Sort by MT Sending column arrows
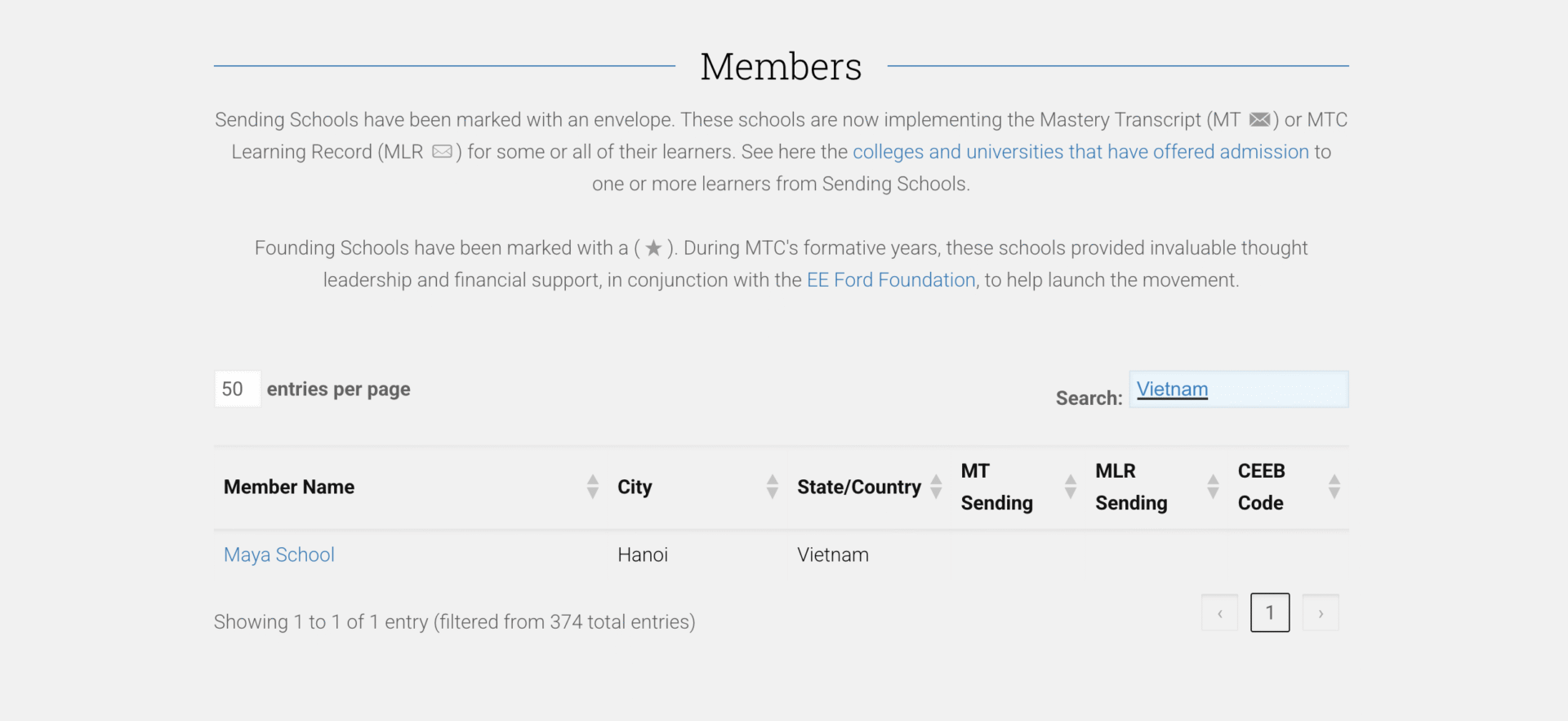This screenshot has height=721, width=1568. pos(1070,487)
